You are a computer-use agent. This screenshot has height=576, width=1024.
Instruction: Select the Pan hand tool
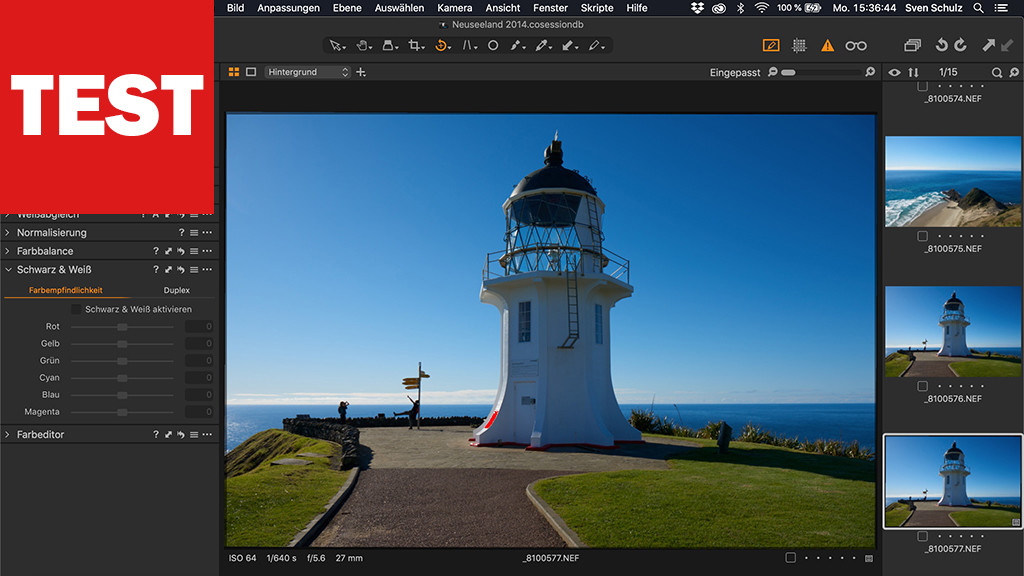(362, 46)
